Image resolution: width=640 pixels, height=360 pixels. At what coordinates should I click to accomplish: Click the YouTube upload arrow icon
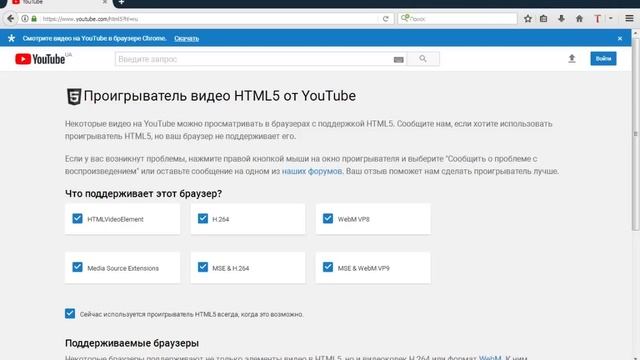click(x=572, y=59)
